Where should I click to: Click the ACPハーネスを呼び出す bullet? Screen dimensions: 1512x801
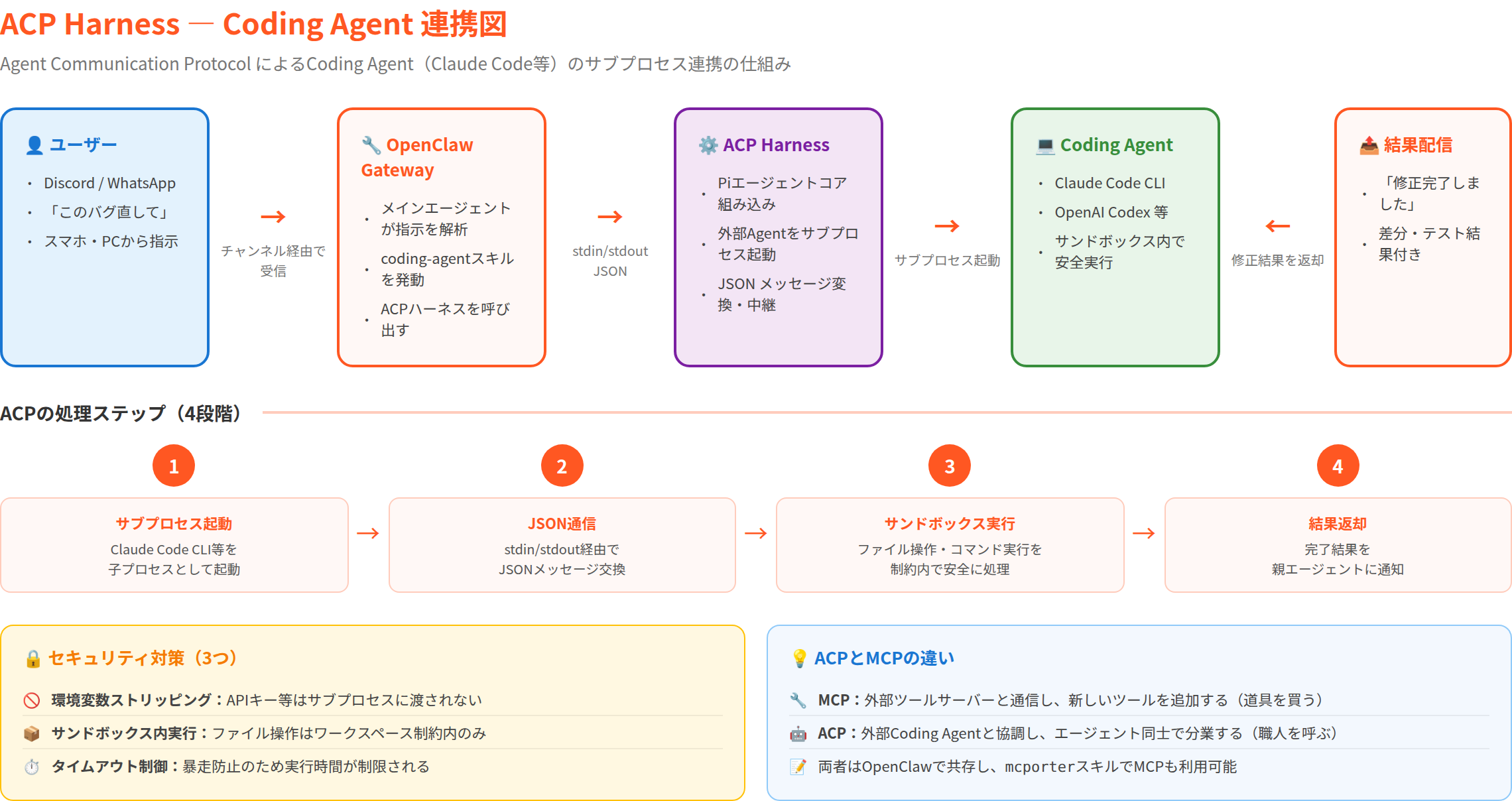446,320
